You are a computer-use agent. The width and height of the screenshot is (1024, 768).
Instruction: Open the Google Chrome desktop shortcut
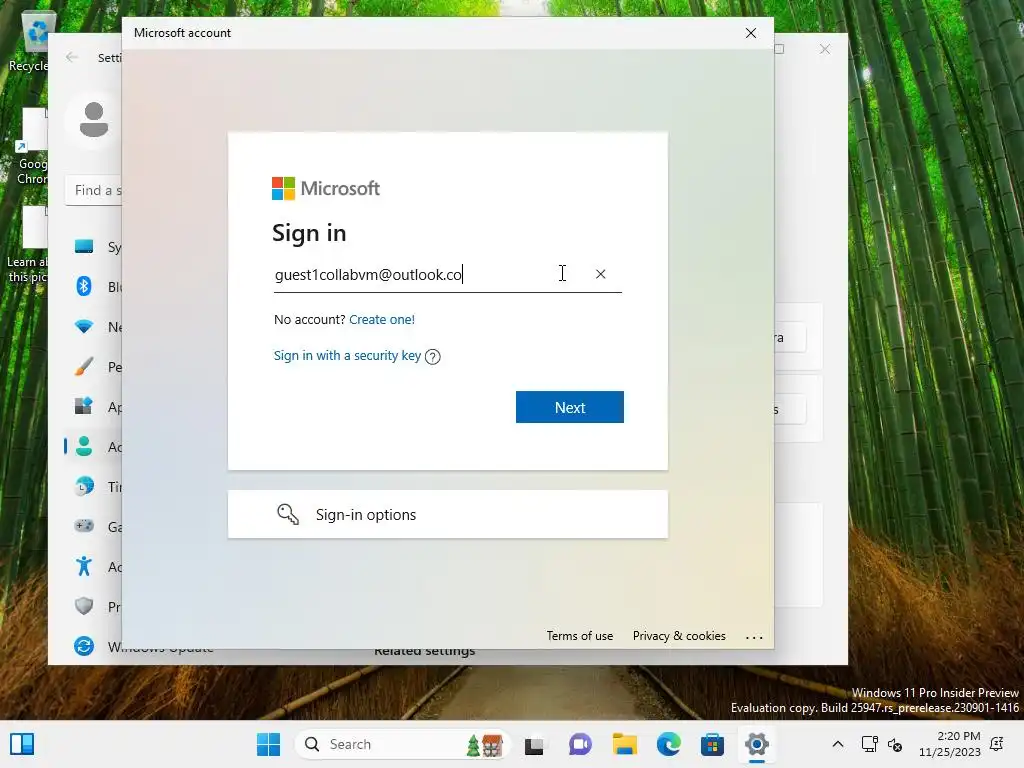[31, 147]
